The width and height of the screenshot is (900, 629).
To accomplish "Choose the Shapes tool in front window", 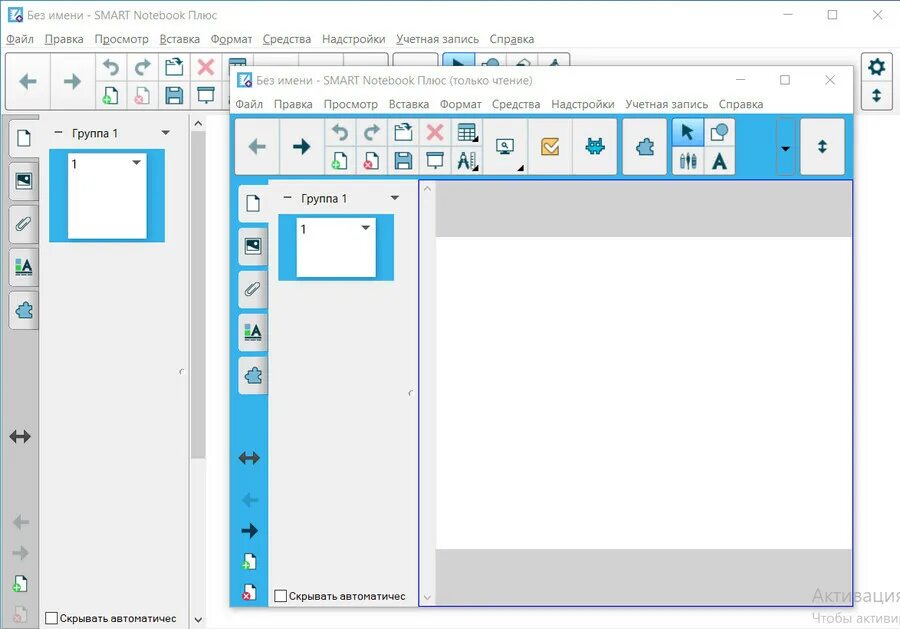I will tap(719, 133).
